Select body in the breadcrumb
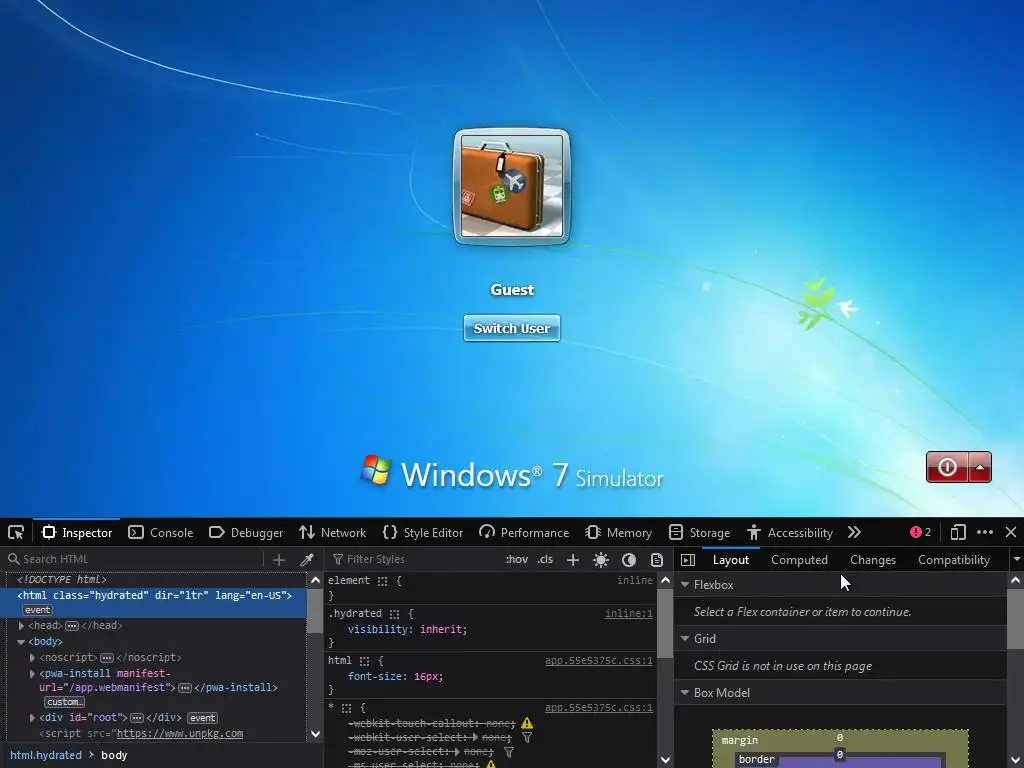 114,755
